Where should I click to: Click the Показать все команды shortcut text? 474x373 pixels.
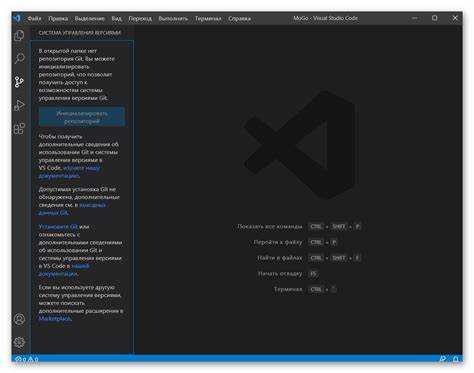point(270,227)
